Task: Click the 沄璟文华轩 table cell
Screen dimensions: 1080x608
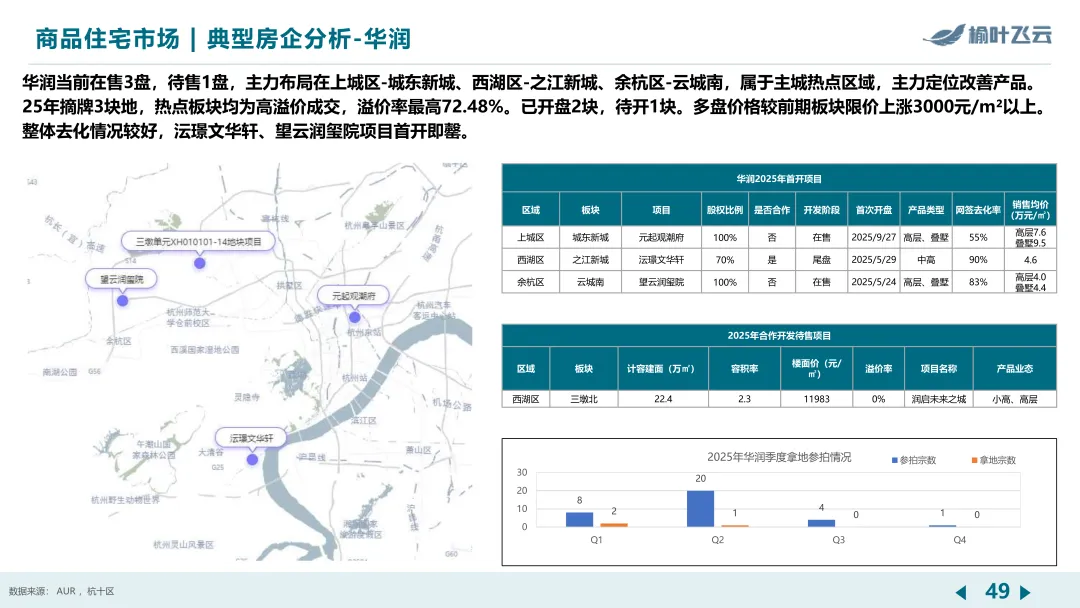Action: [661, 260]
